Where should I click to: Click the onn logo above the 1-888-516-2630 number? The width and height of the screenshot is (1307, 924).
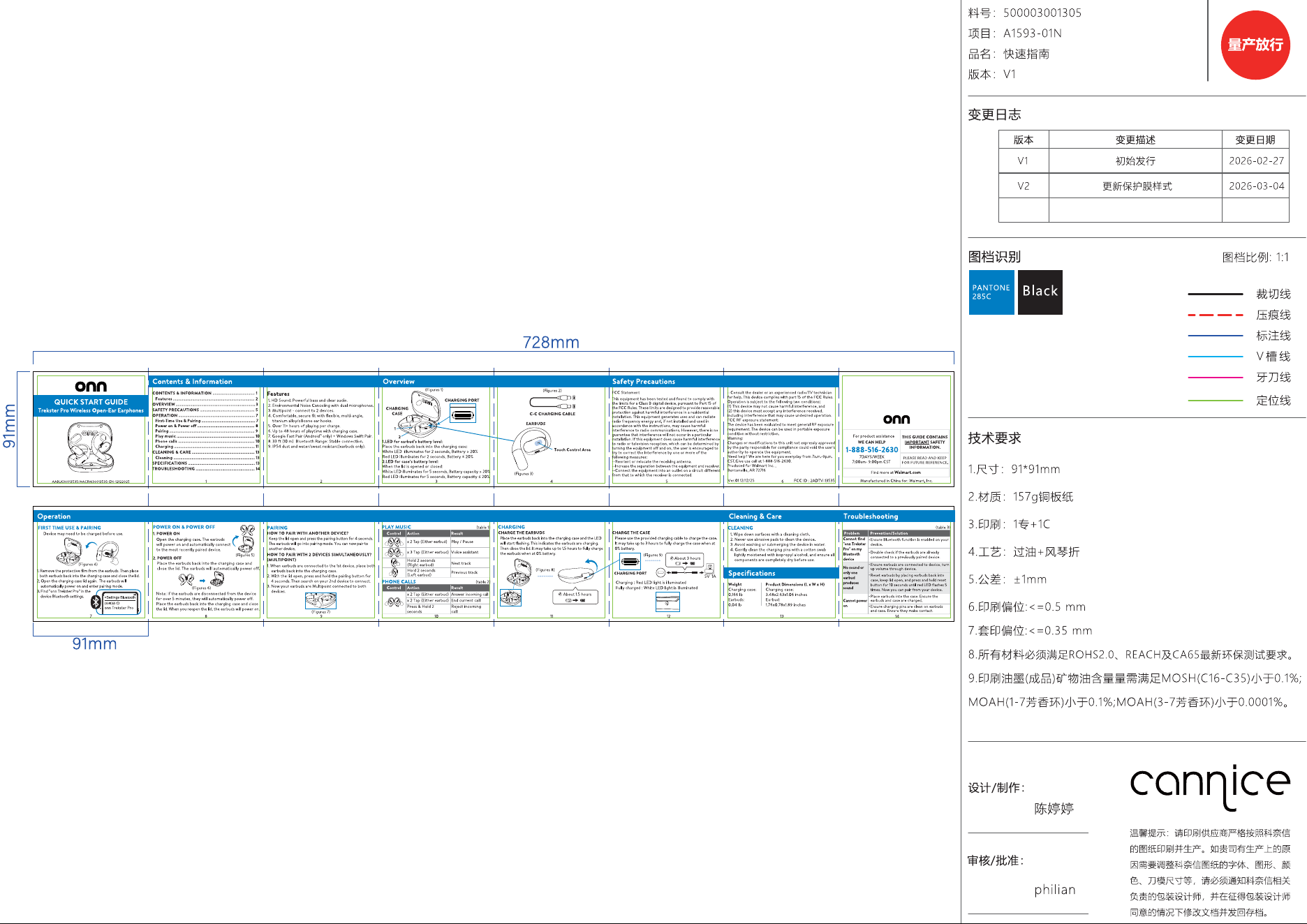coord(896,419)
